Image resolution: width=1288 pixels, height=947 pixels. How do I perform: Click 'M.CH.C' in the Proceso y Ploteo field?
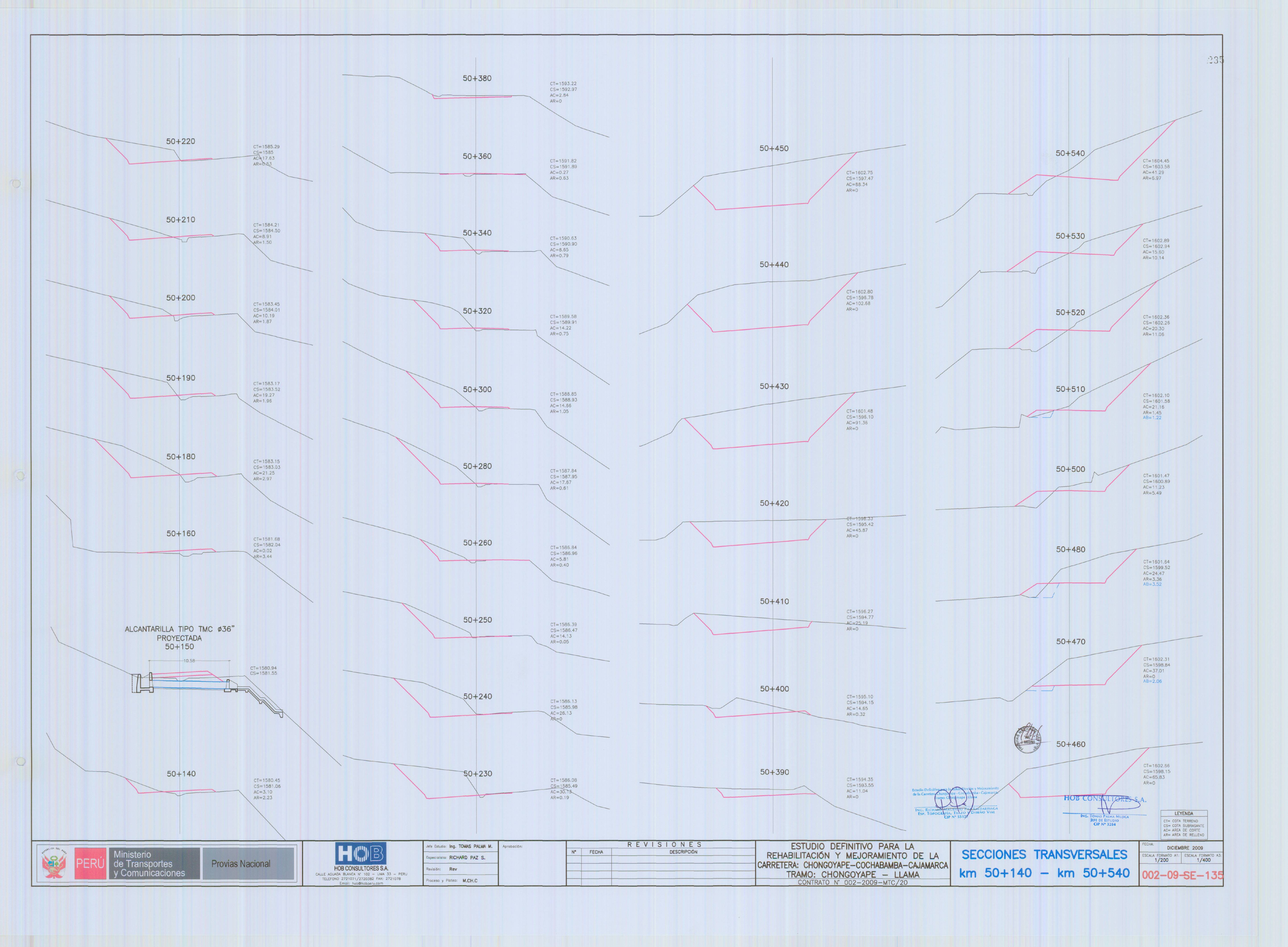click(x=469, y=880)
